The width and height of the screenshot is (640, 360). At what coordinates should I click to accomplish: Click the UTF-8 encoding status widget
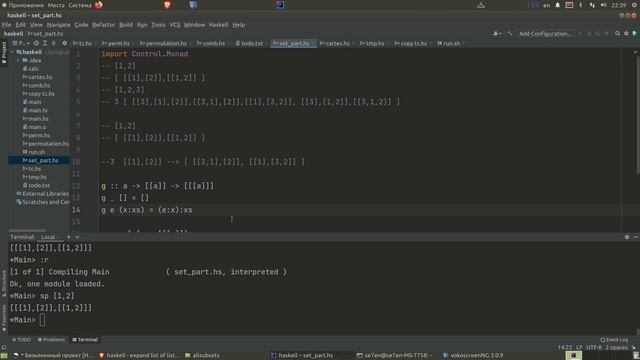pos(594,348)
